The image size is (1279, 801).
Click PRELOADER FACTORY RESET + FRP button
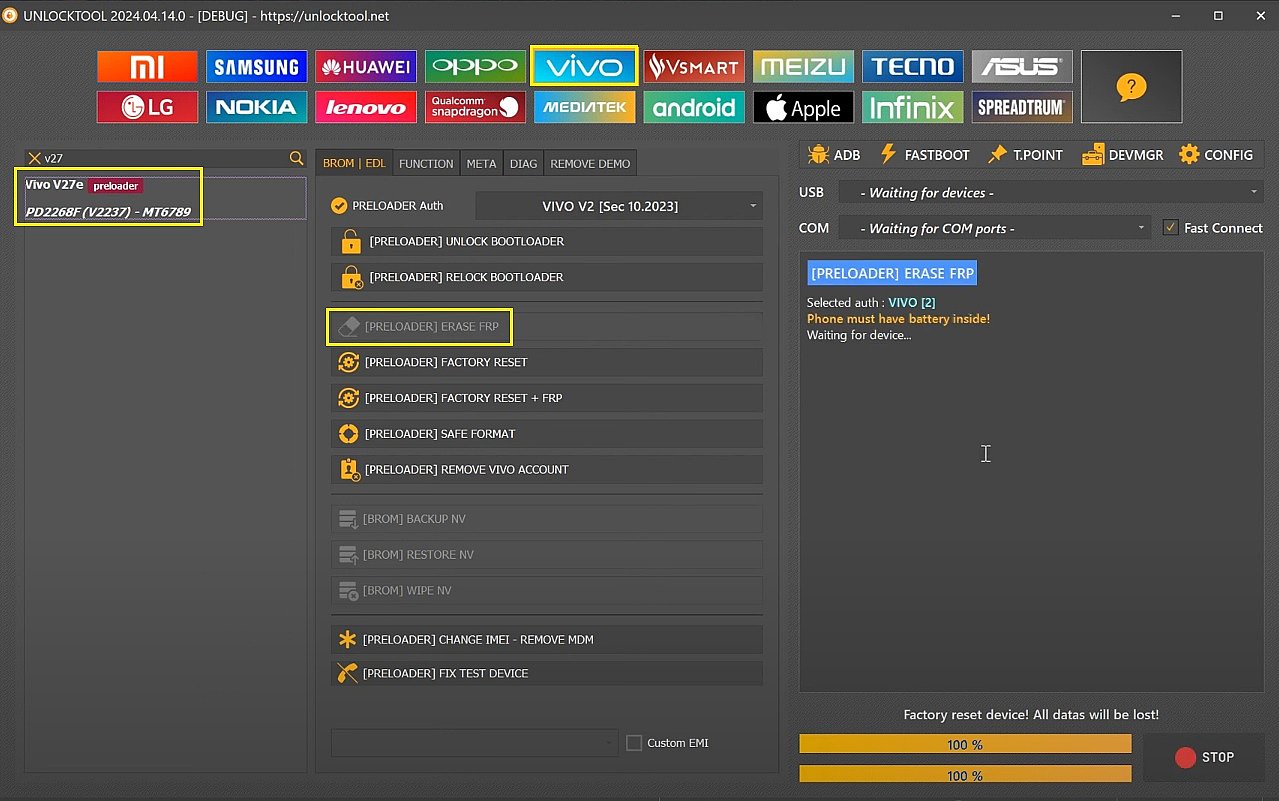pyautogui.click(x=546, y=398)
